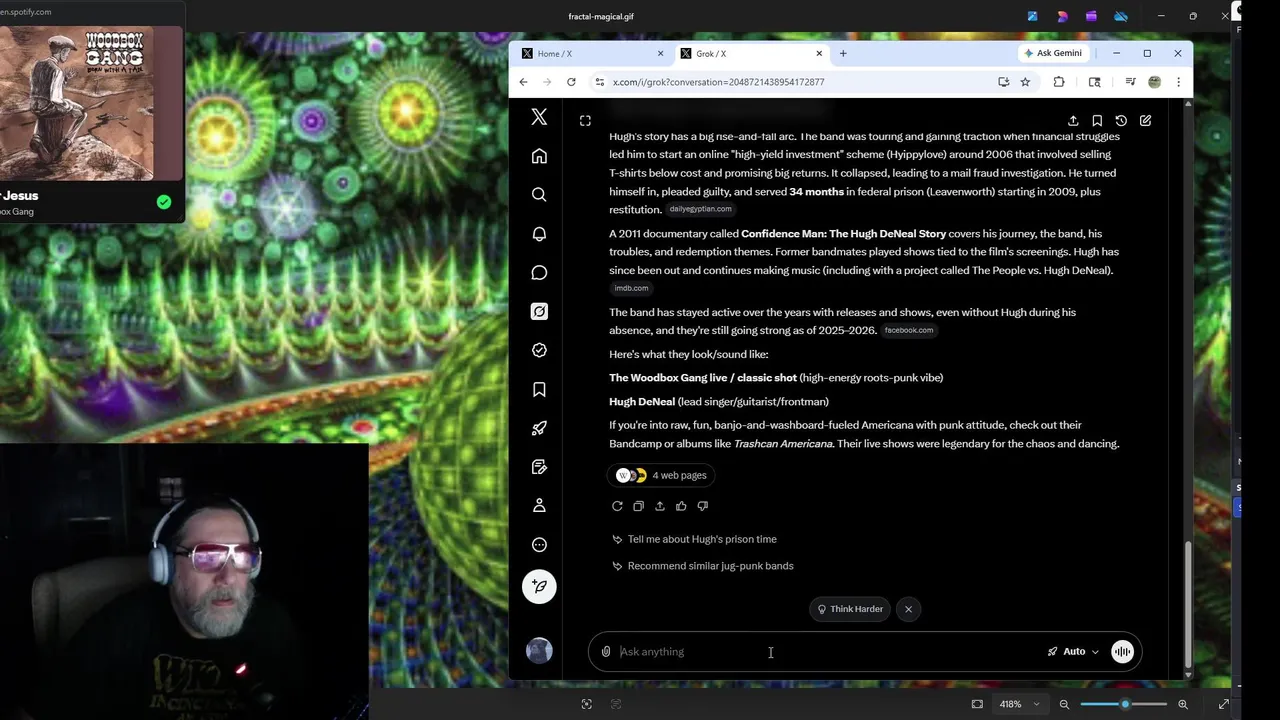Click the white compose Post button
Viewport: 1280px width, 720px height.
[539, 587]
